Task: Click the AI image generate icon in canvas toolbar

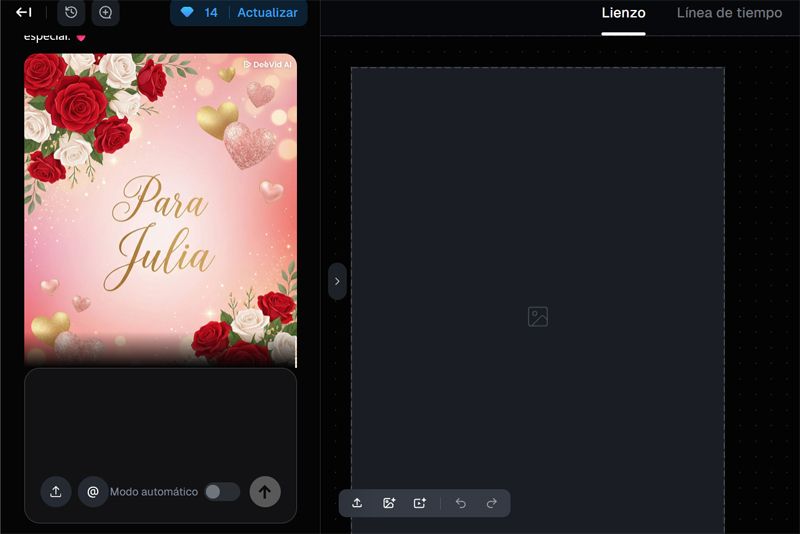Action: click(389, 503)
